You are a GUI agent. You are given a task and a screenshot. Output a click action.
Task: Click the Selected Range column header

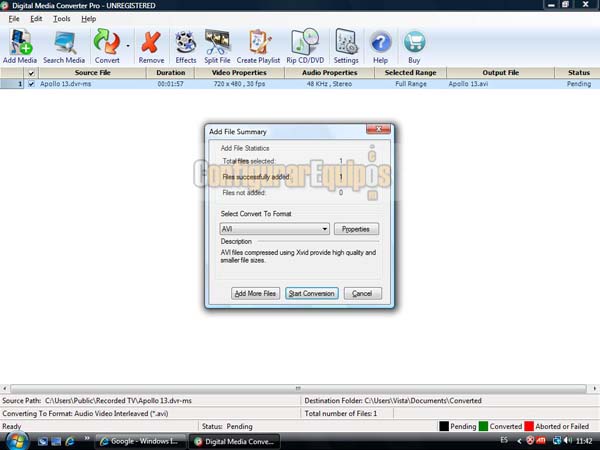click(411, 72)
